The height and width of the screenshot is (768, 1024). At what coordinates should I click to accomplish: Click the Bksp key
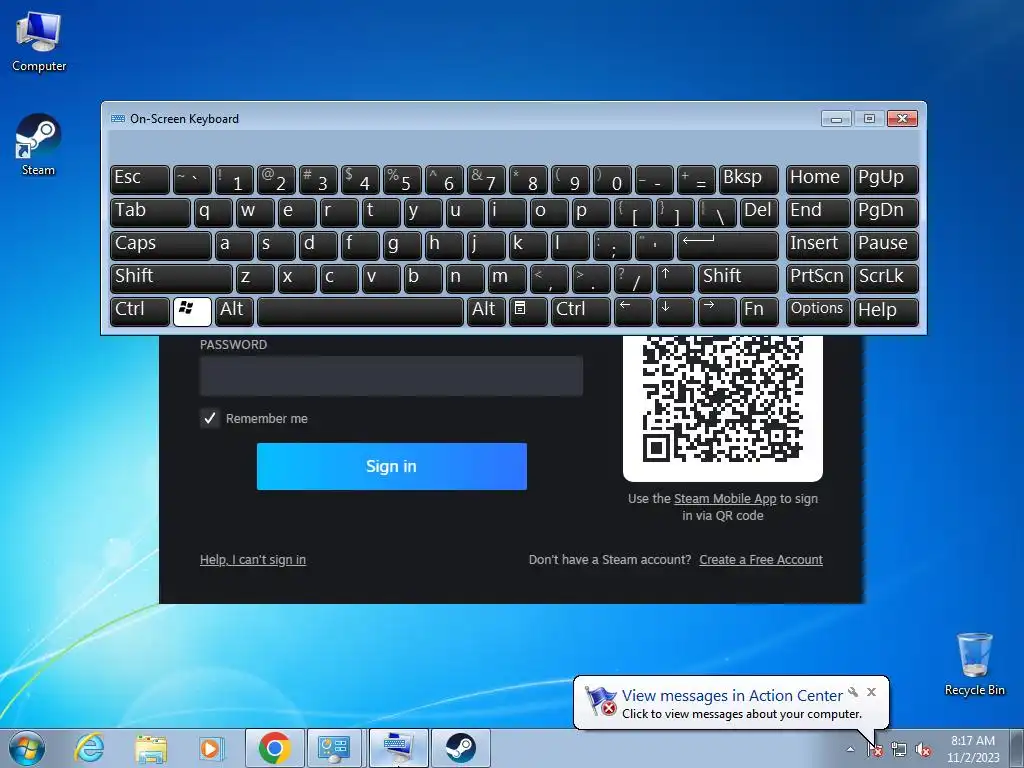click(x=748, y=180)
